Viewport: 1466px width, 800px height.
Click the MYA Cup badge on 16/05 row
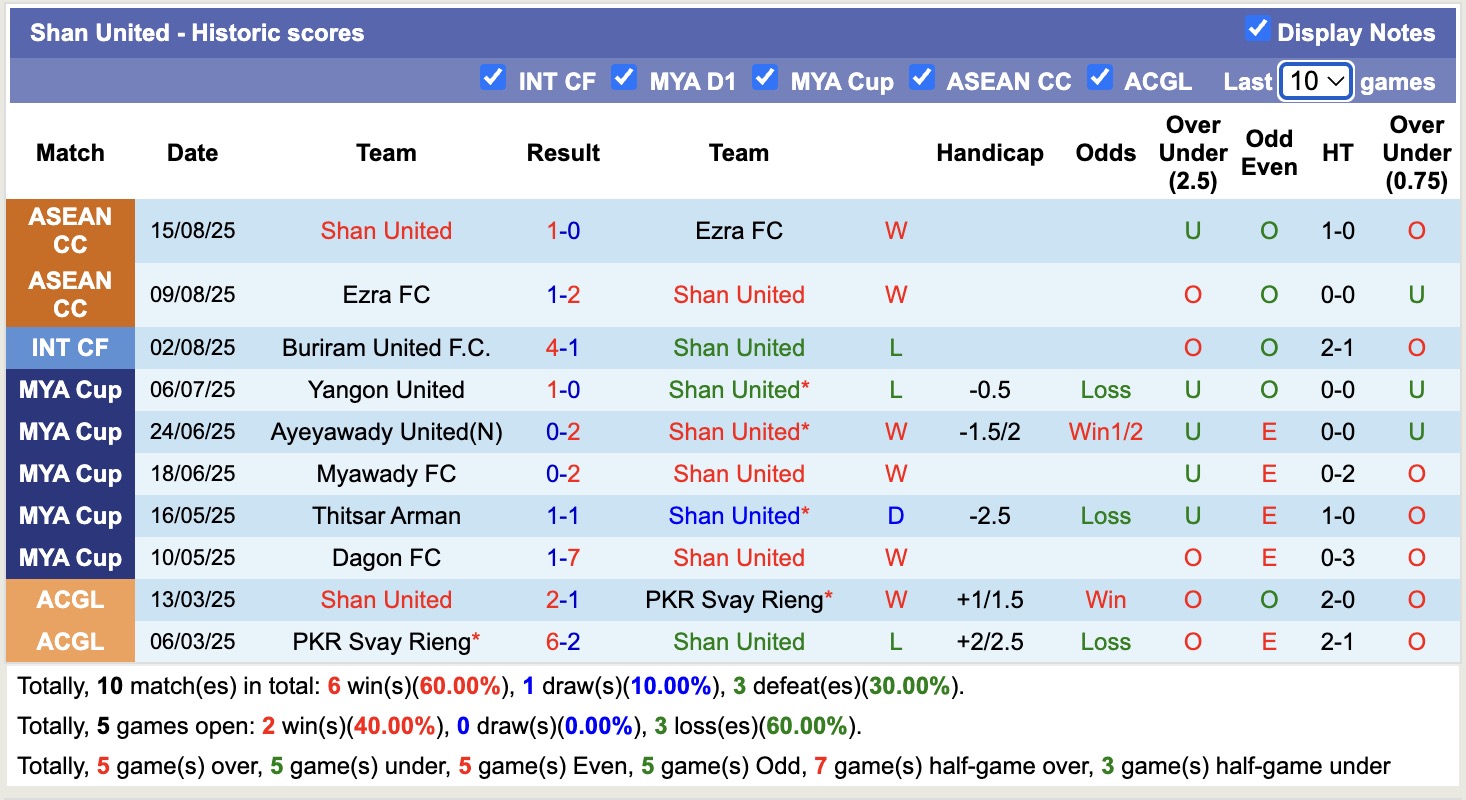[x=69, y=516]
